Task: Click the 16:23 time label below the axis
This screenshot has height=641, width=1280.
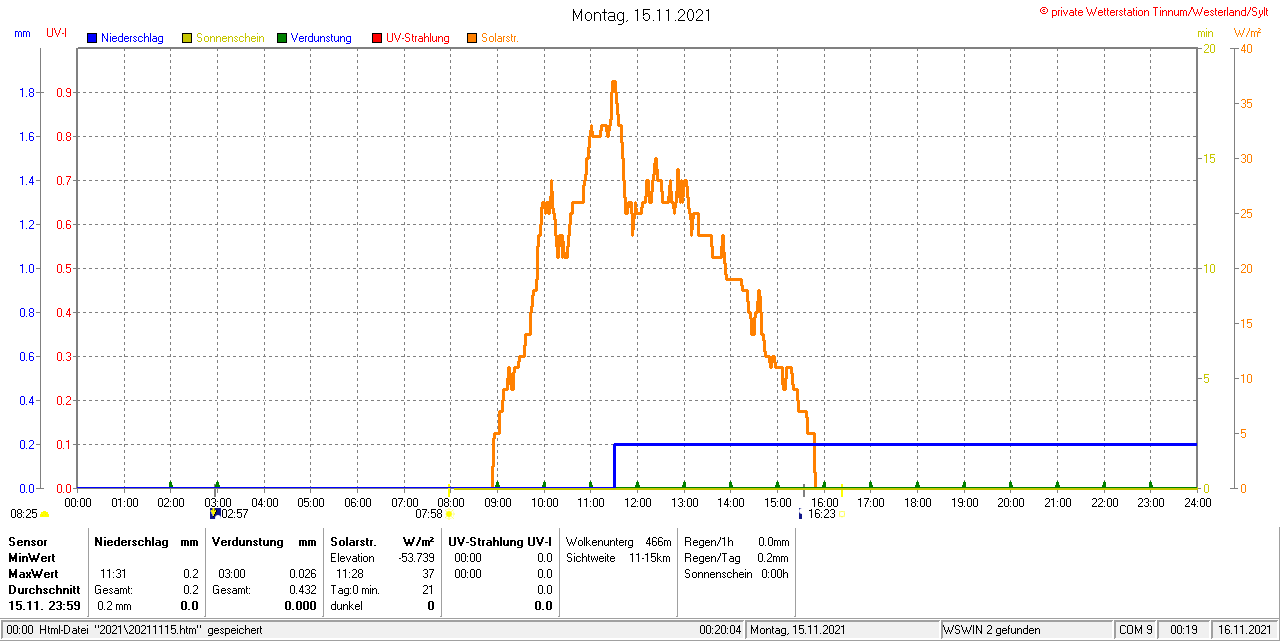Action: point(822,514)
